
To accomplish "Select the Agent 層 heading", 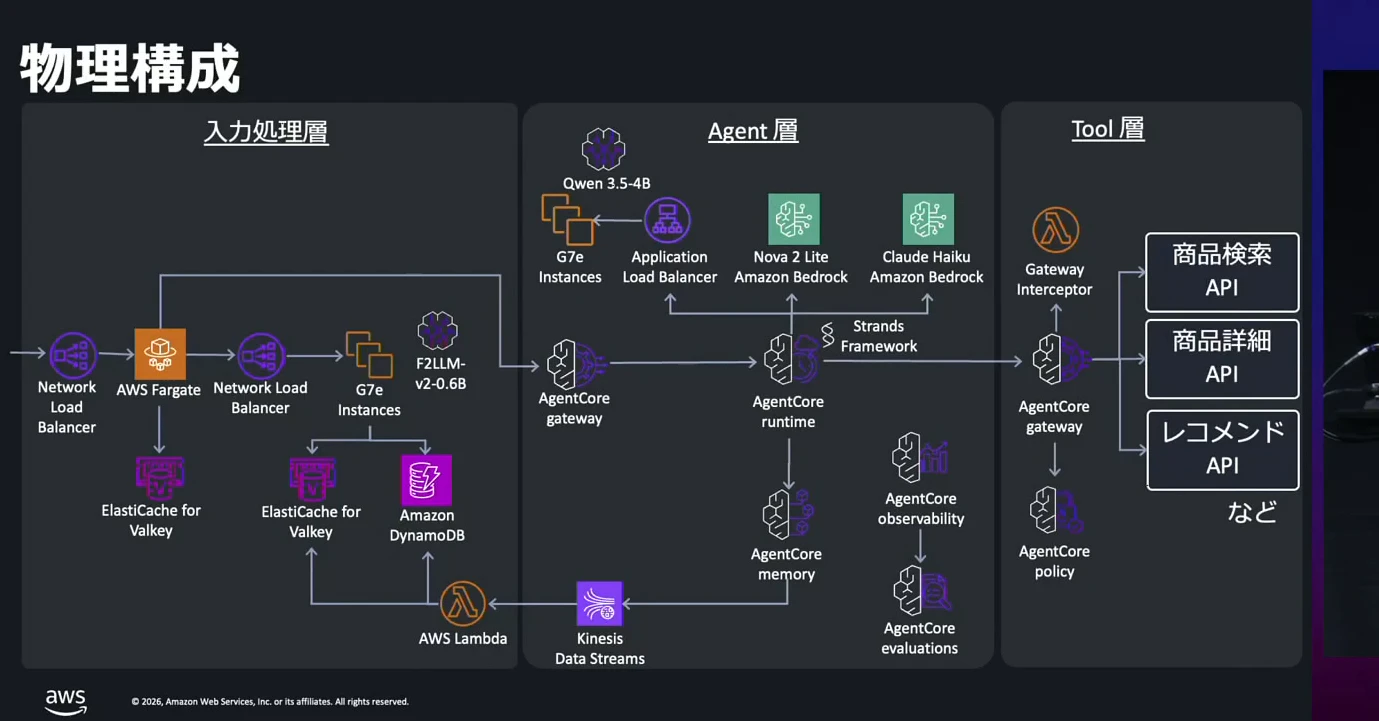I will [753, 131].
